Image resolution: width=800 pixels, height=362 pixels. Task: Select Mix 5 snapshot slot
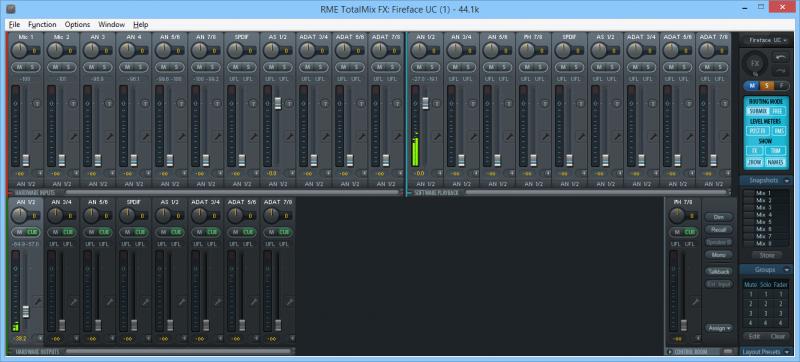[764, 222]
